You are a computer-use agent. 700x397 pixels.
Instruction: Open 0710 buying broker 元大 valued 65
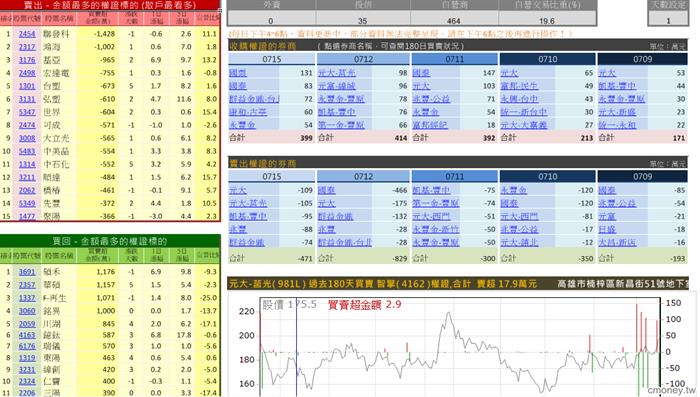tap(509, 73)
